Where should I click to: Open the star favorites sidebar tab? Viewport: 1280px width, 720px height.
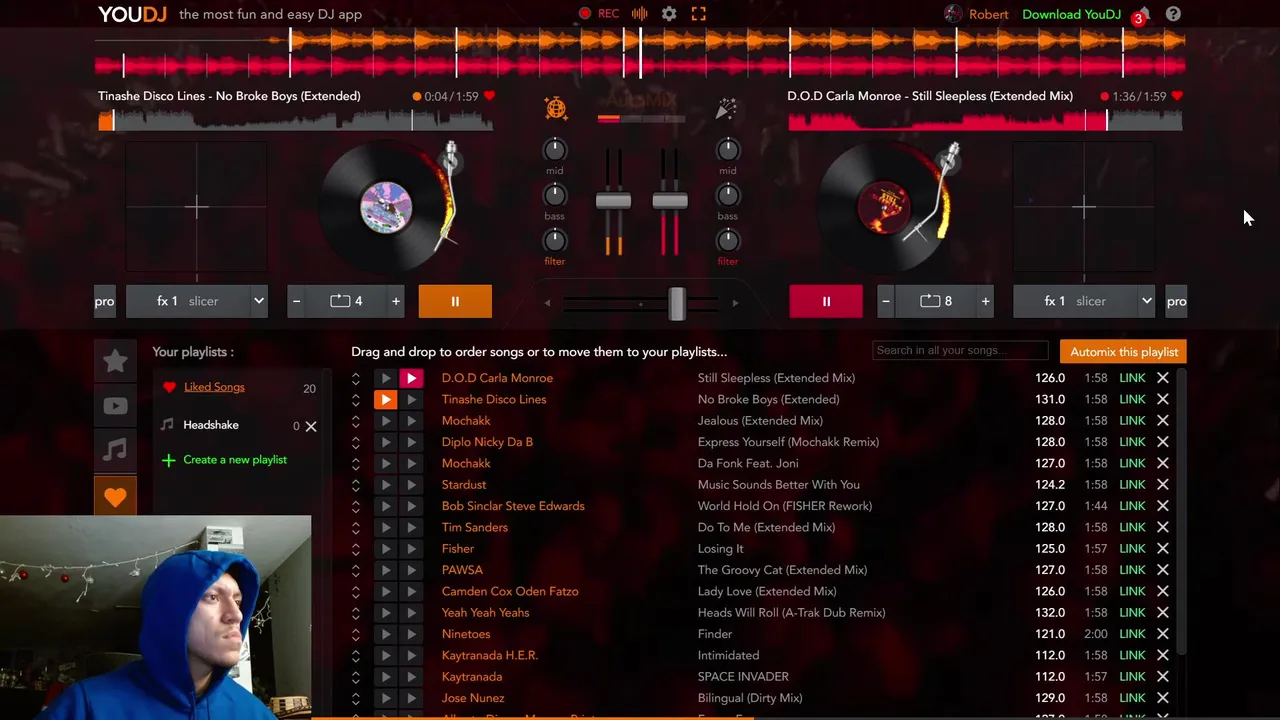coord(115,361)
